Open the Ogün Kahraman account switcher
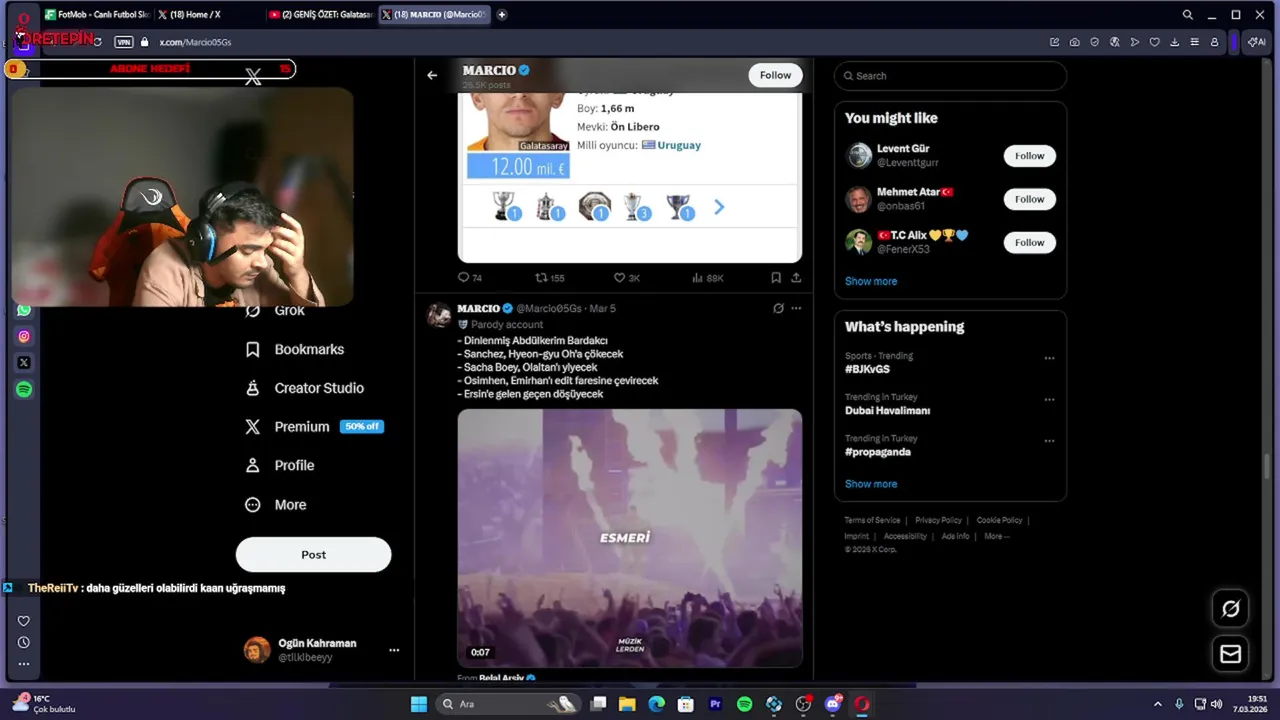Viewport: 1280px width, 720px height. point(322,650)
